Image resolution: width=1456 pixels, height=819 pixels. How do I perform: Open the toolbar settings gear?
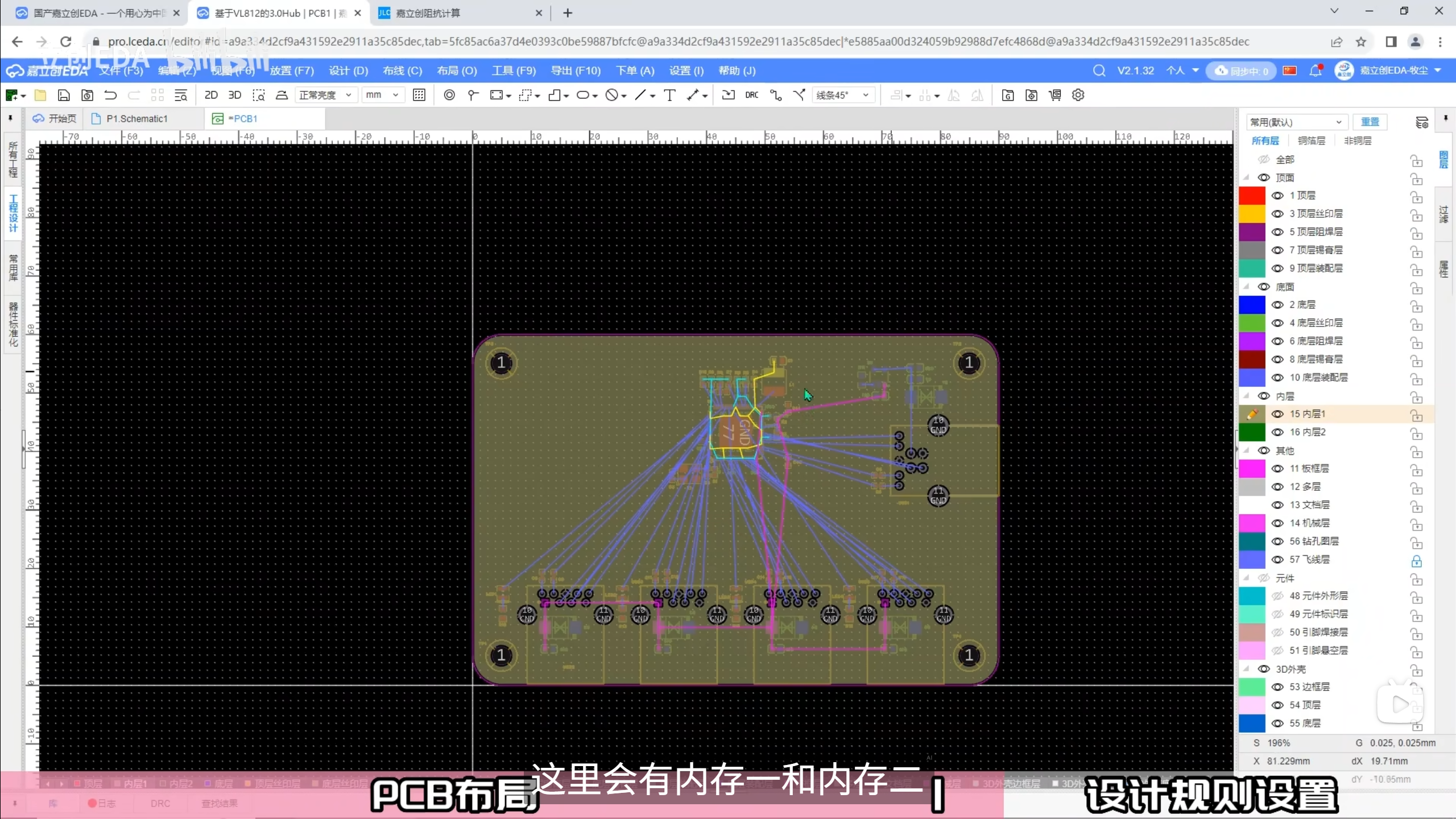click(1078, 95)
